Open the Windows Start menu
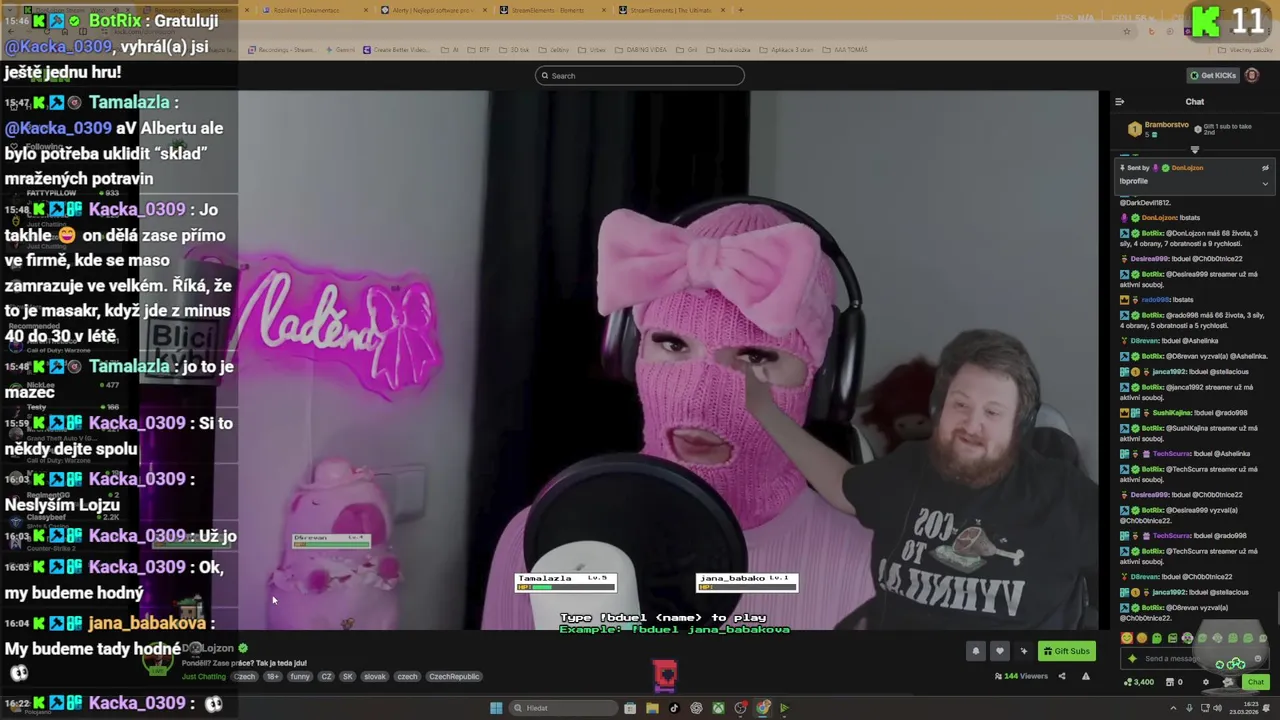 496,708
